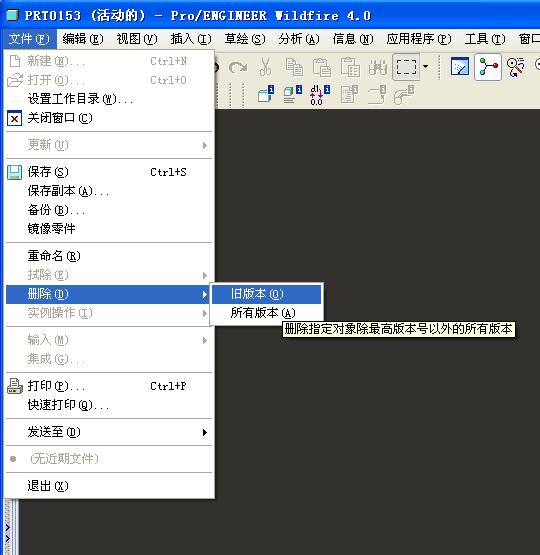Expand the Update (更新) submenu
The width and height of the screenshot is (540, 555).
(110, 145)
